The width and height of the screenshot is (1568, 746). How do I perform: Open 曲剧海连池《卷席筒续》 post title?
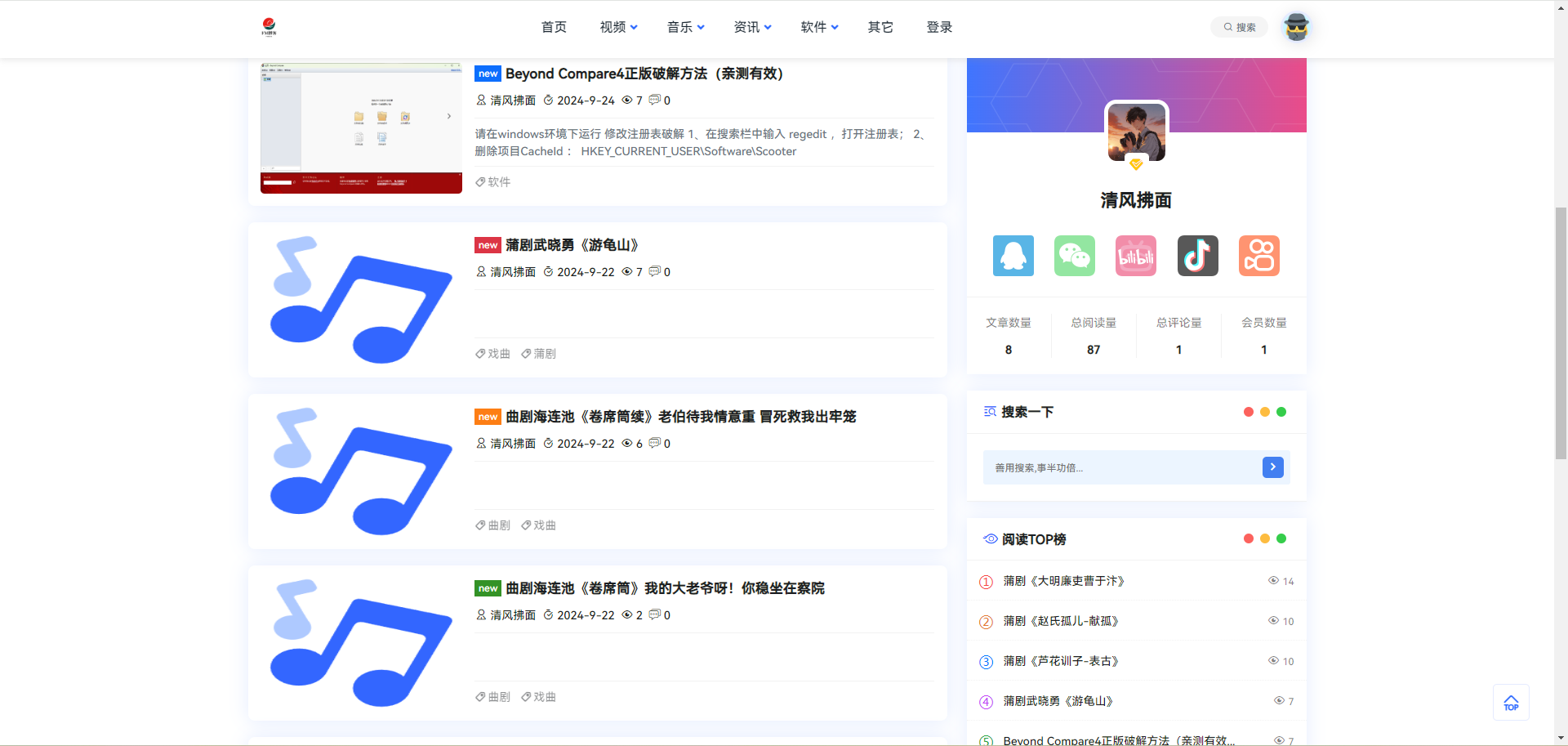[681, 417]
